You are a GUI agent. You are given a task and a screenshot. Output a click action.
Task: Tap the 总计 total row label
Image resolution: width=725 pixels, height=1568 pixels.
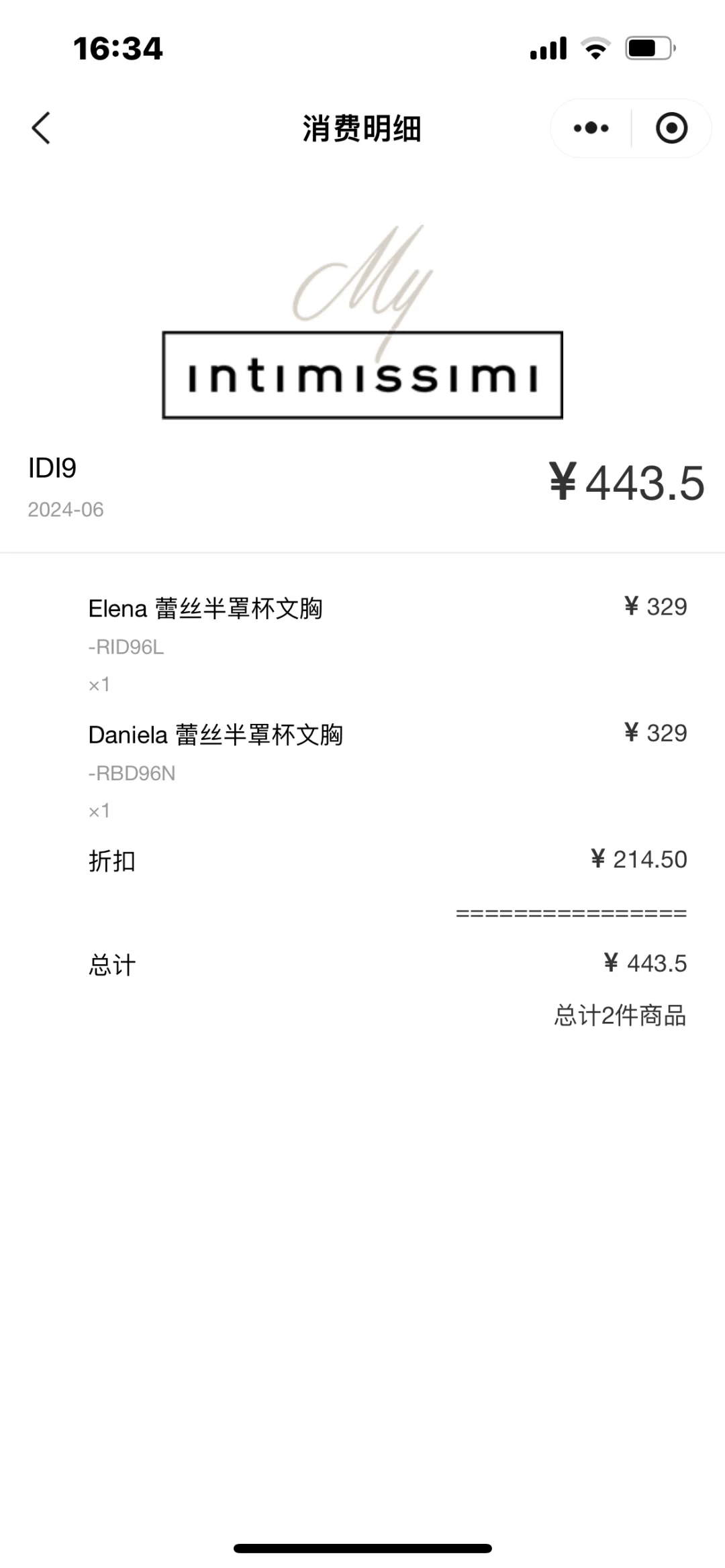tap(112, 965)
